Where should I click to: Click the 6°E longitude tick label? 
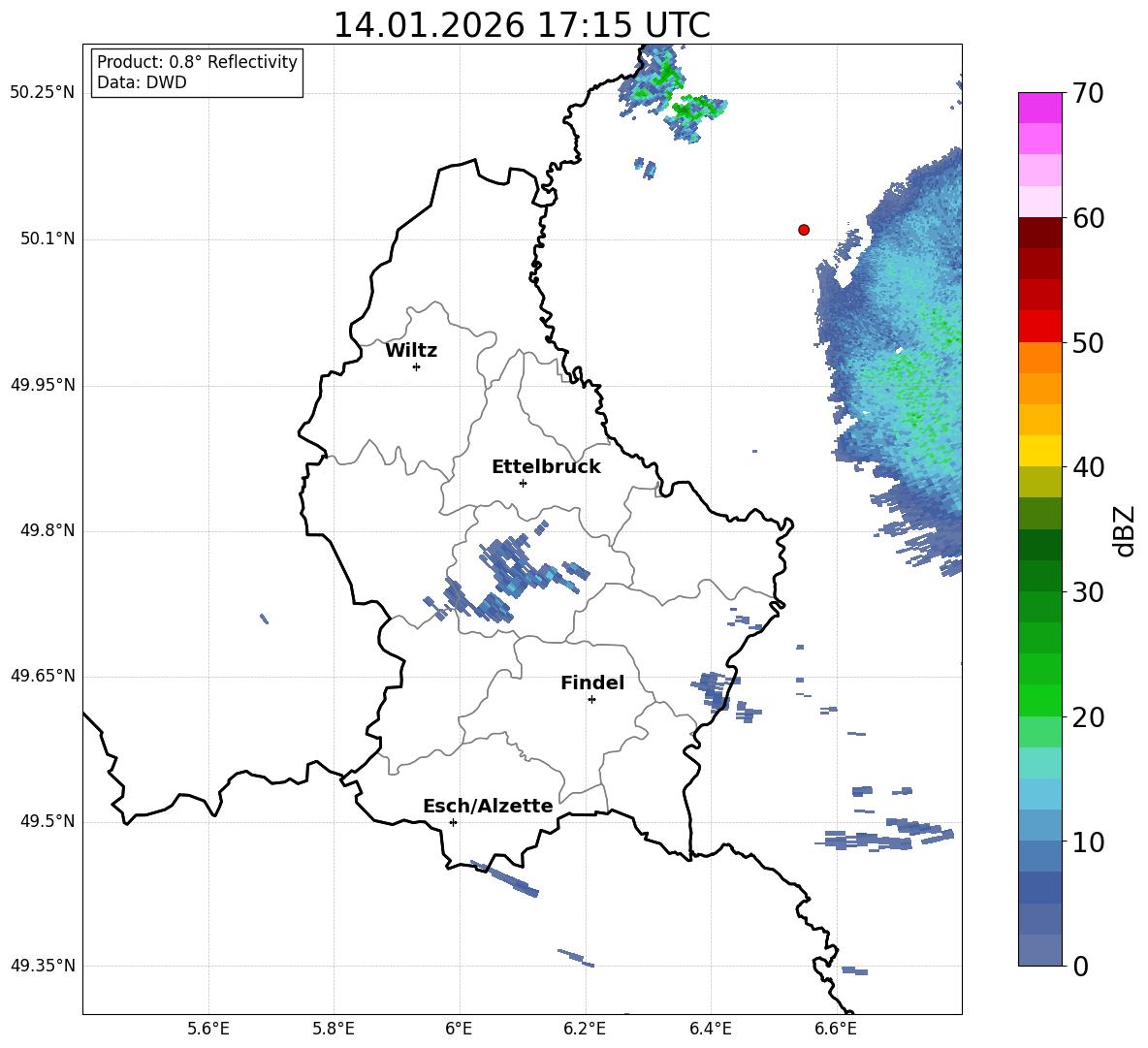(459, 1029)
